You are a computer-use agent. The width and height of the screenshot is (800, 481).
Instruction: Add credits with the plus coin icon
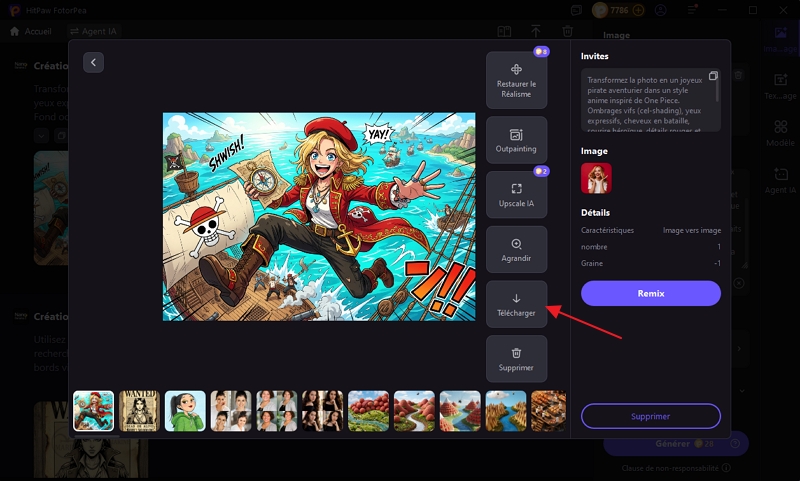point(638,10)
